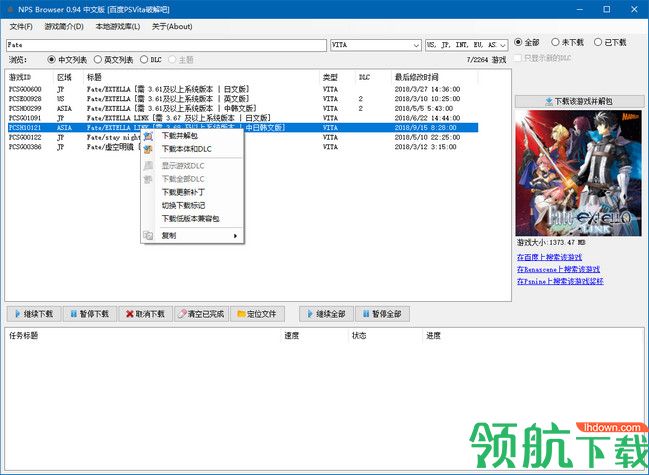649x475 pixels.
Task: Click the 任务标题 column header
Action: tap(143, 336)
